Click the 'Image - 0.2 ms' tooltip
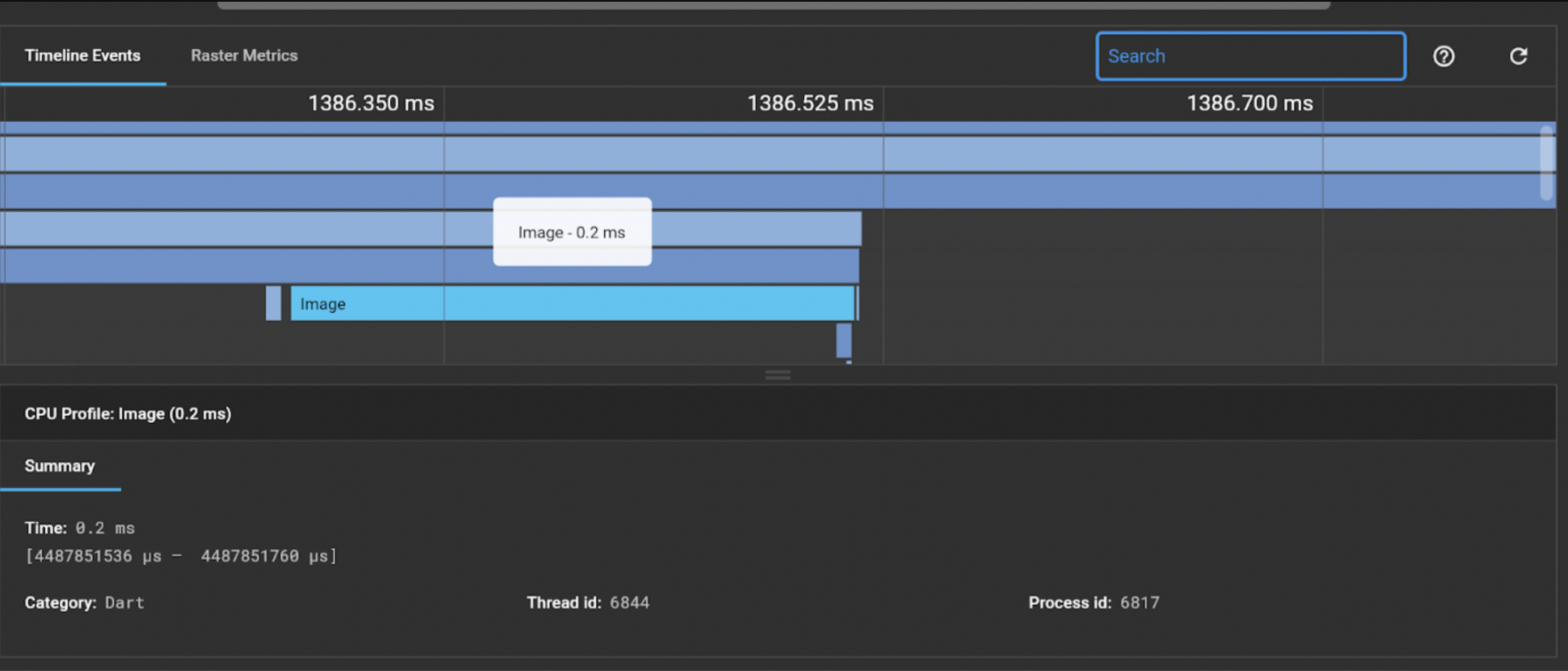Viewport: 1568px width, 671px height. tap(571, 232)
